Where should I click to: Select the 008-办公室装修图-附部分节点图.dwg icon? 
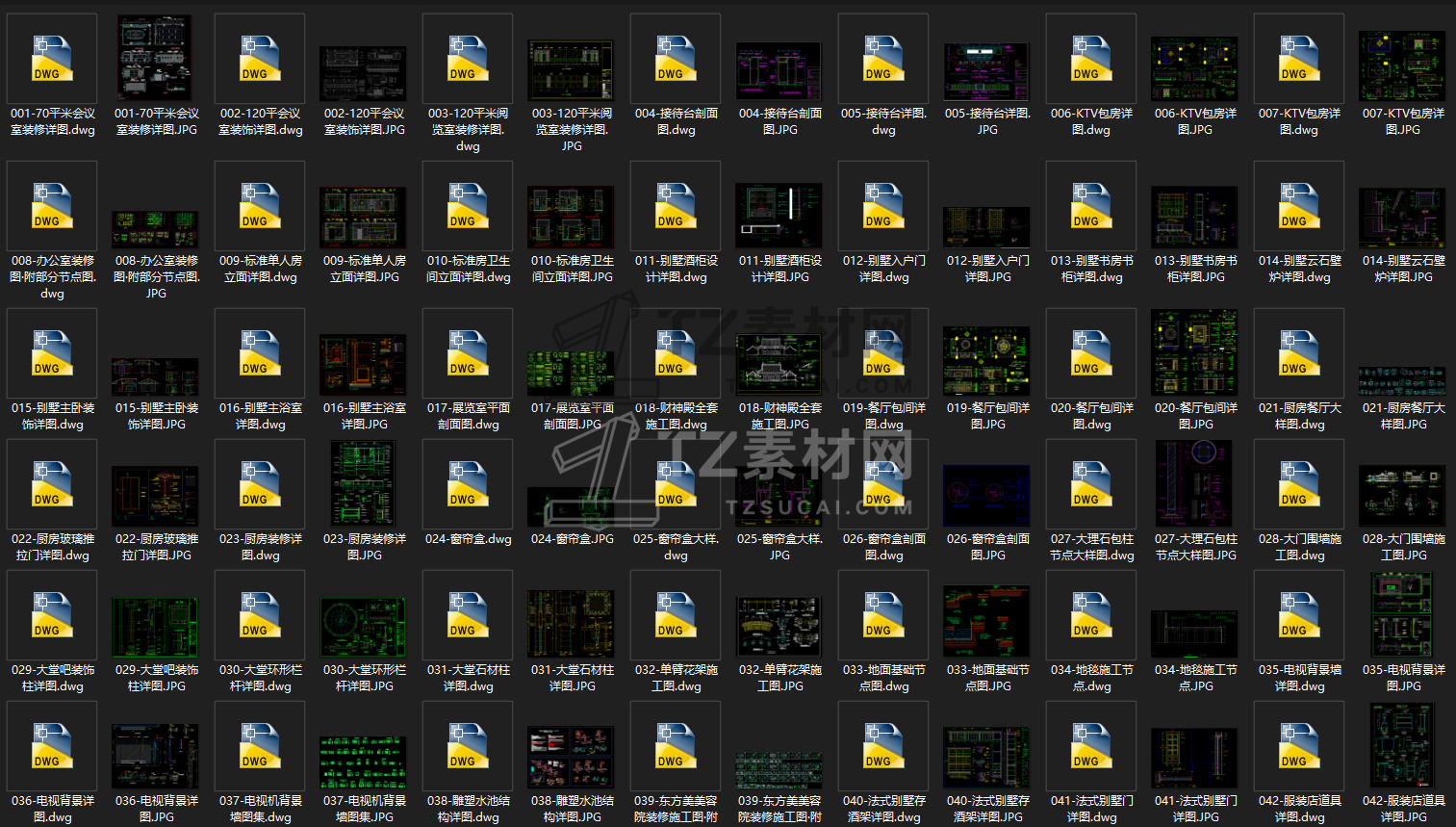click(52, 206)
